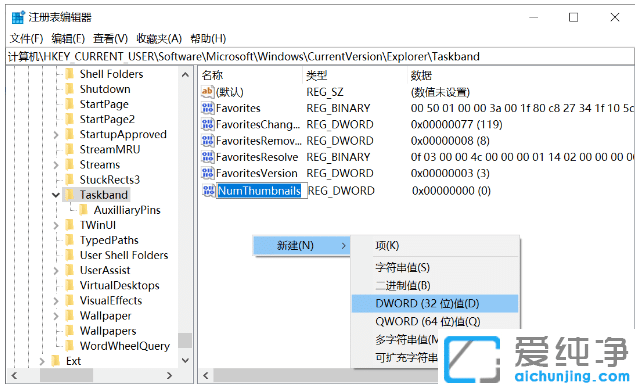This screenshot has width=638, height=389.
Task: Choose 项(K) in the new submenu
Action: click(435, 245)
